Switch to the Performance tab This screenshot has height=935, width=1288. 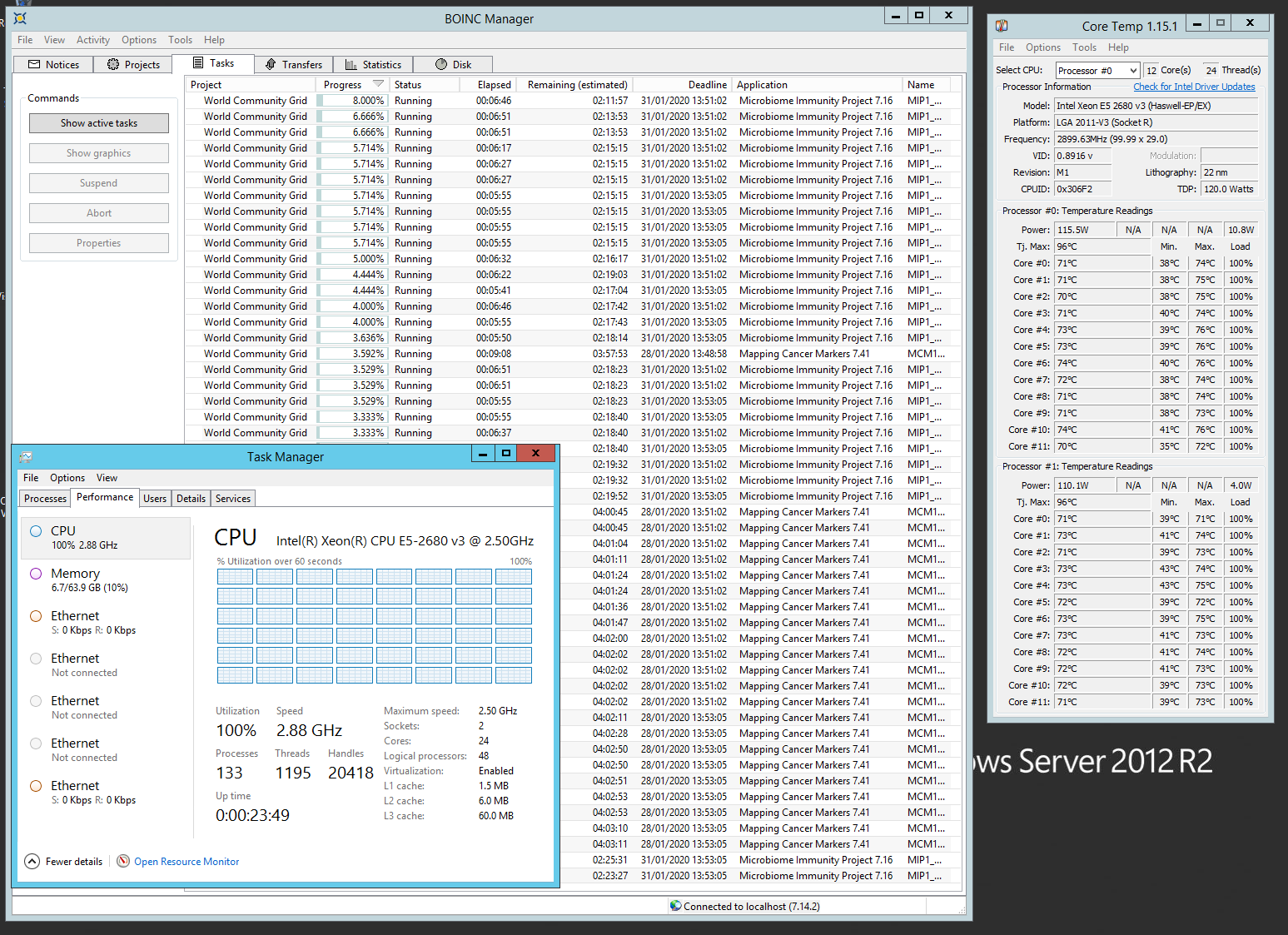pos(105,497)
